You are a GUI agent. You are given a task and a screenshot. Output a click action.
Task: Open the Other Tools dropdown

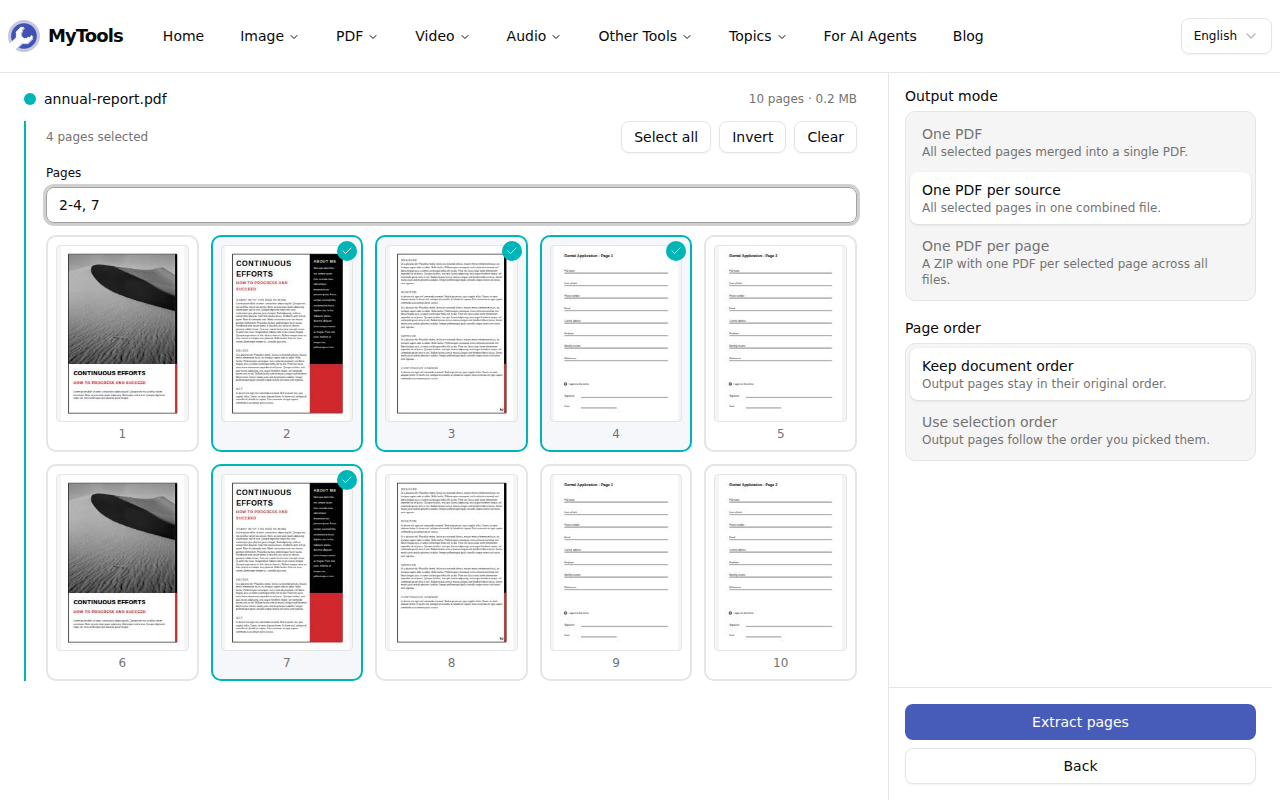point(645,36)
